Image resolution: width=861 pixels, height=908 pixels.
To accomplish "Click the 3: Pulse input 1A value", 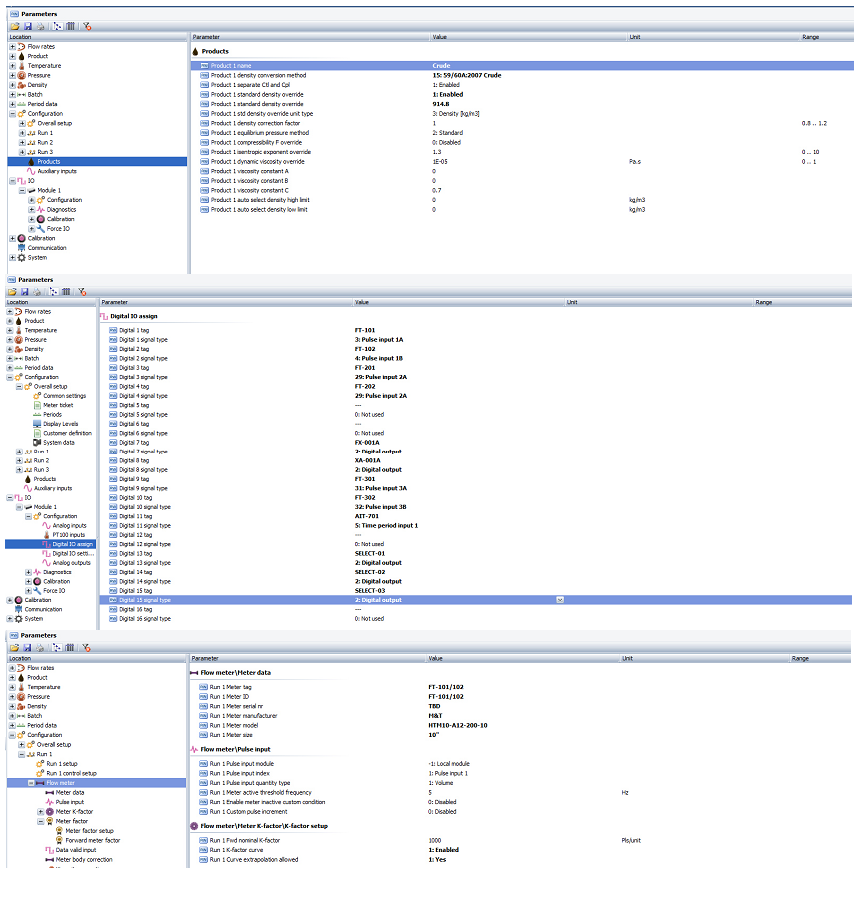I will 379,340.
